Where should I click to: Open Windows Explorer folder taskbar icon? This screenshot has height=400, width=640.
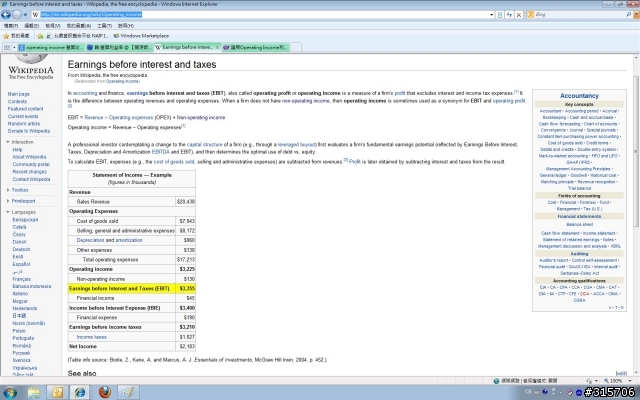point(34,393)
